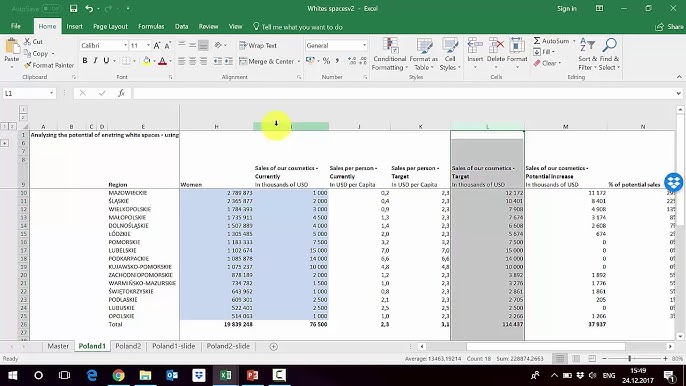This screenshot has width=686, height=386.
Task: Open Conditional Formatting in Styles group
Action: point(389,54)
